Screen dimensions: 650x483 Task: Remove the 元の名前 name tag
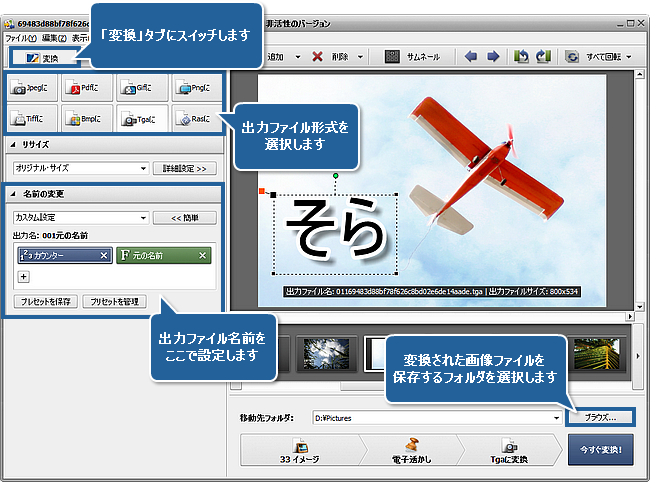click(x=202, y=256)
